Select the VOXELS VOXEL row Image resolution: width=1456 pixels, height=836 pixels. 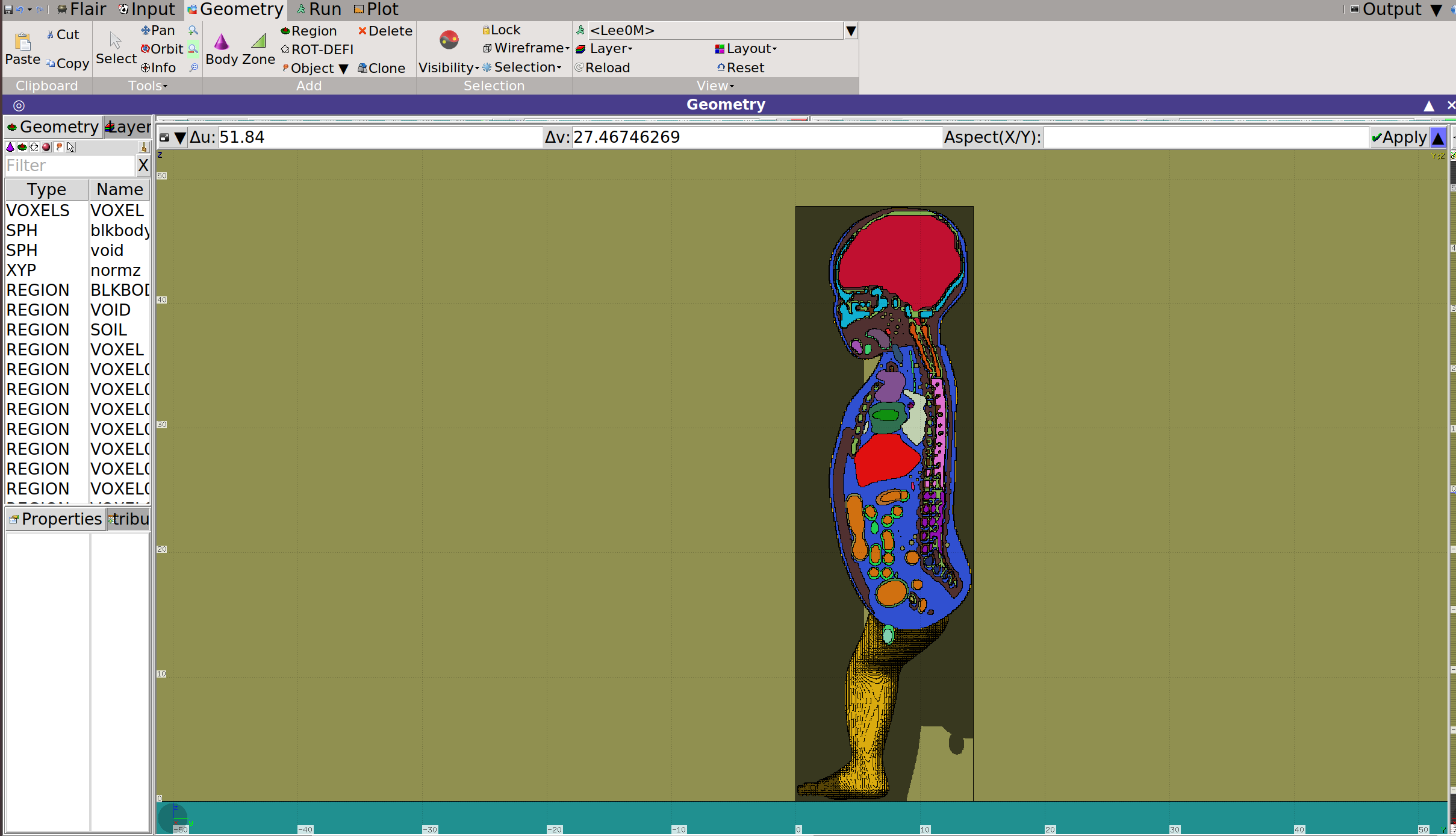coord(78,211)
